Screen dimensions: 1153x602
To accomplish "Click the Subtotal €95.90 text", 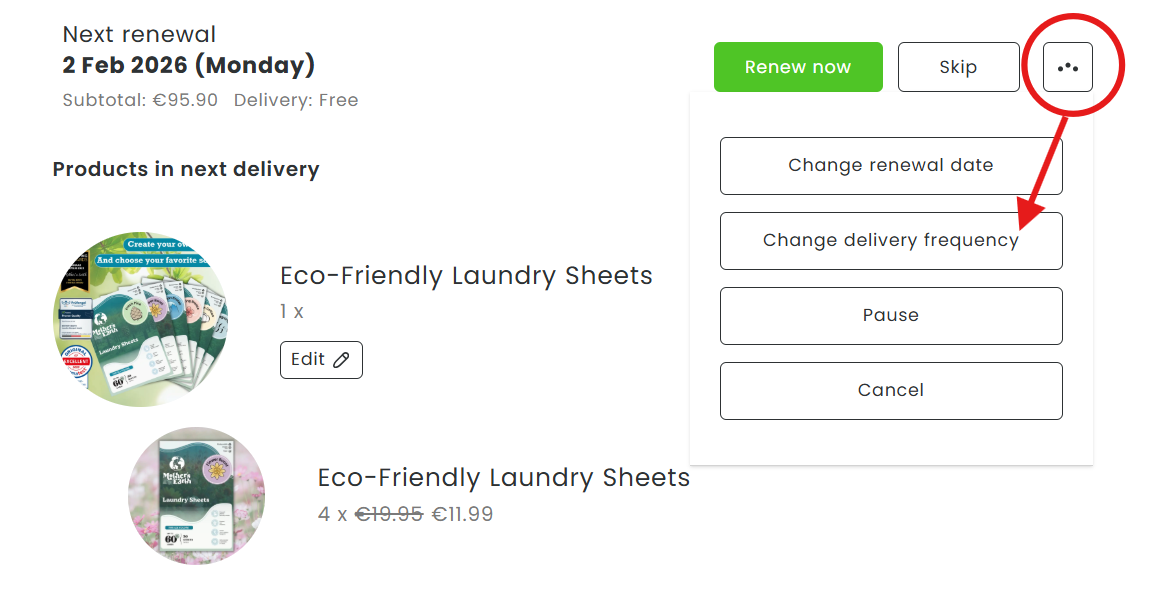I will pos(140,100).
